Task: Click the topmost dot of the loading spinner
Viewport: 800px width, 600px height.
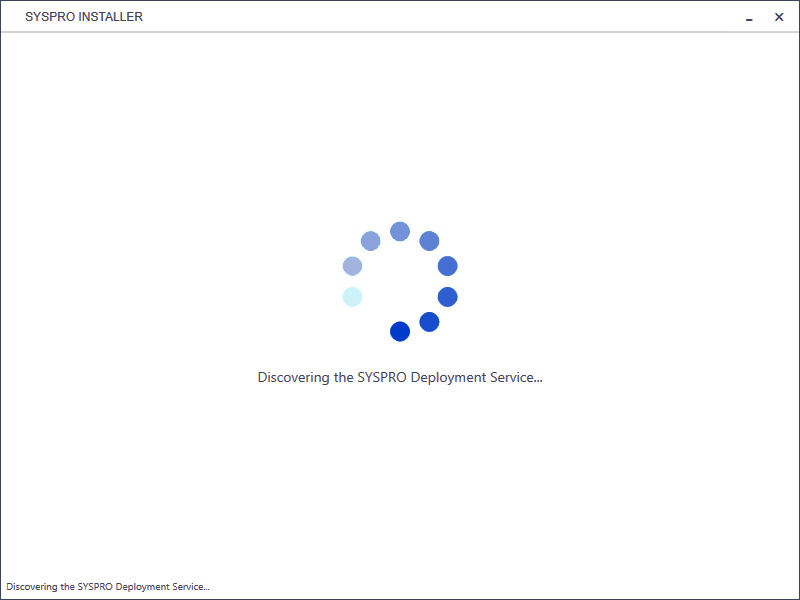Action: click(x=400, y=232)
